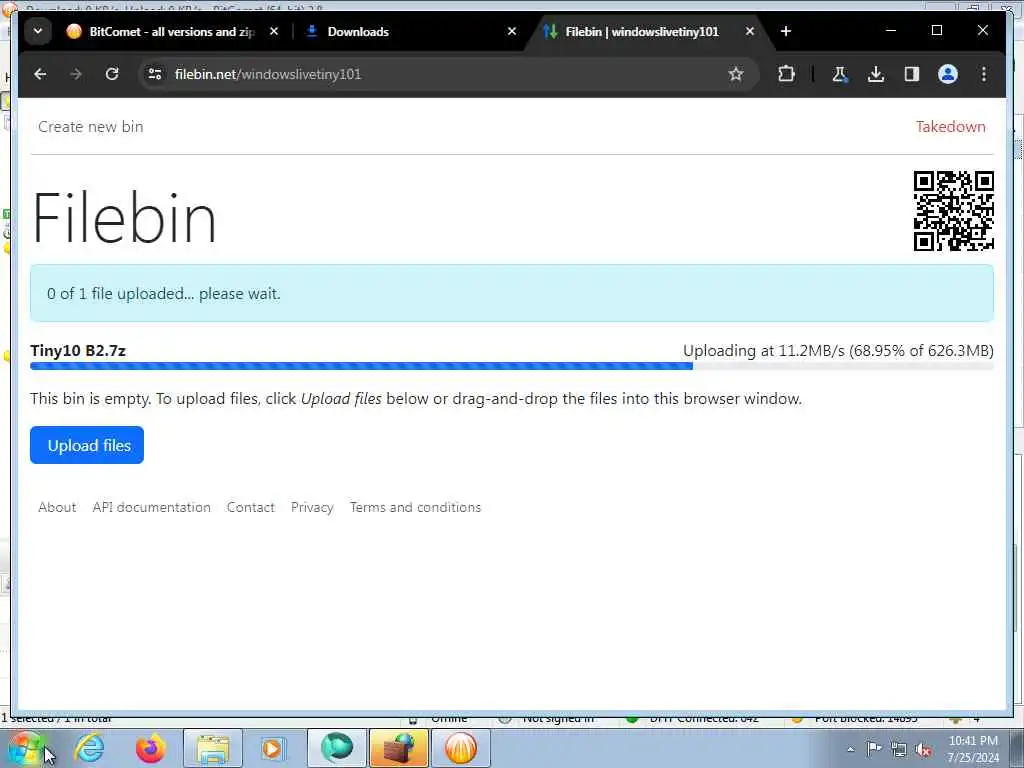The height and width of the screenshot is (768, 1024).
Task: Show hidden system tray icons
Action: 850,750
